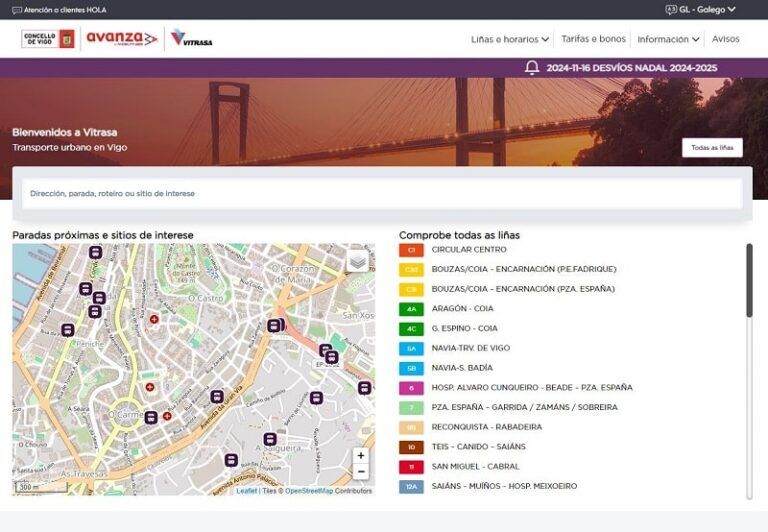The image size is (768, 532).
Task: Click the 4C line green badge
Action: pyautogui.click(x=411, y=329)
